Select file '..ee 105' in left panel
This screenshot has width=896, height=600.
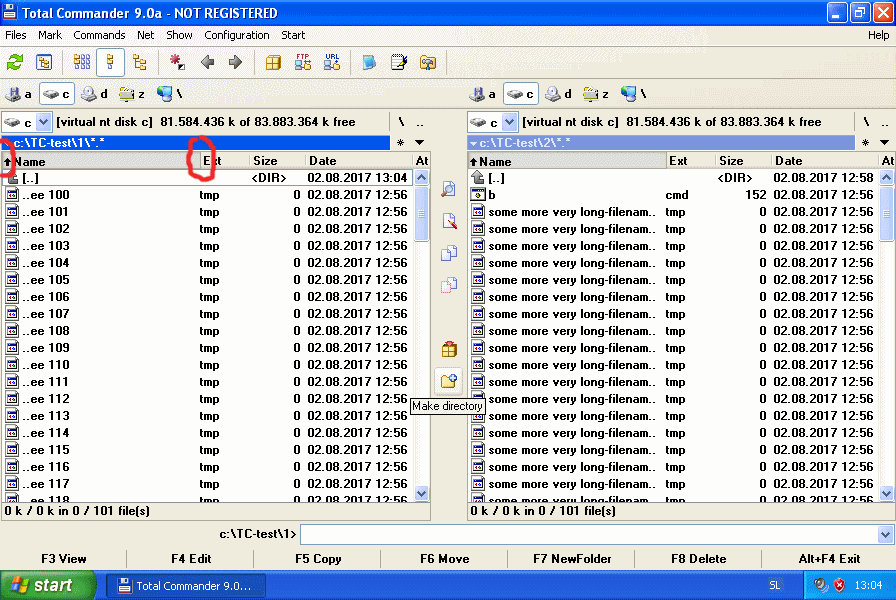tap(209, 280)
